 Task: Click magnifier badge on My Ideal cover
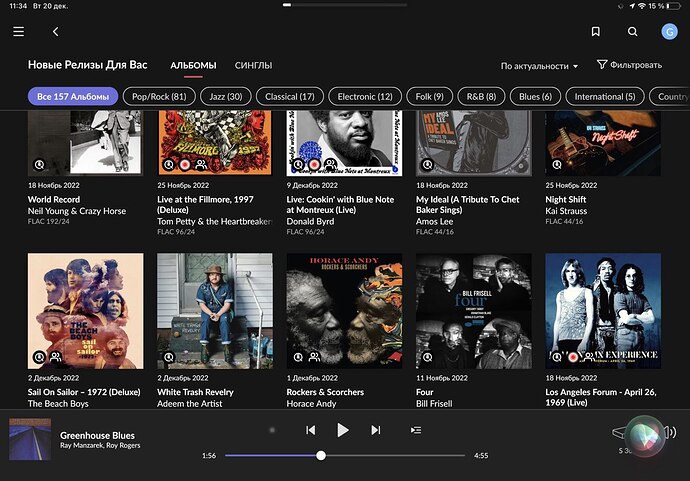point(427,165)
